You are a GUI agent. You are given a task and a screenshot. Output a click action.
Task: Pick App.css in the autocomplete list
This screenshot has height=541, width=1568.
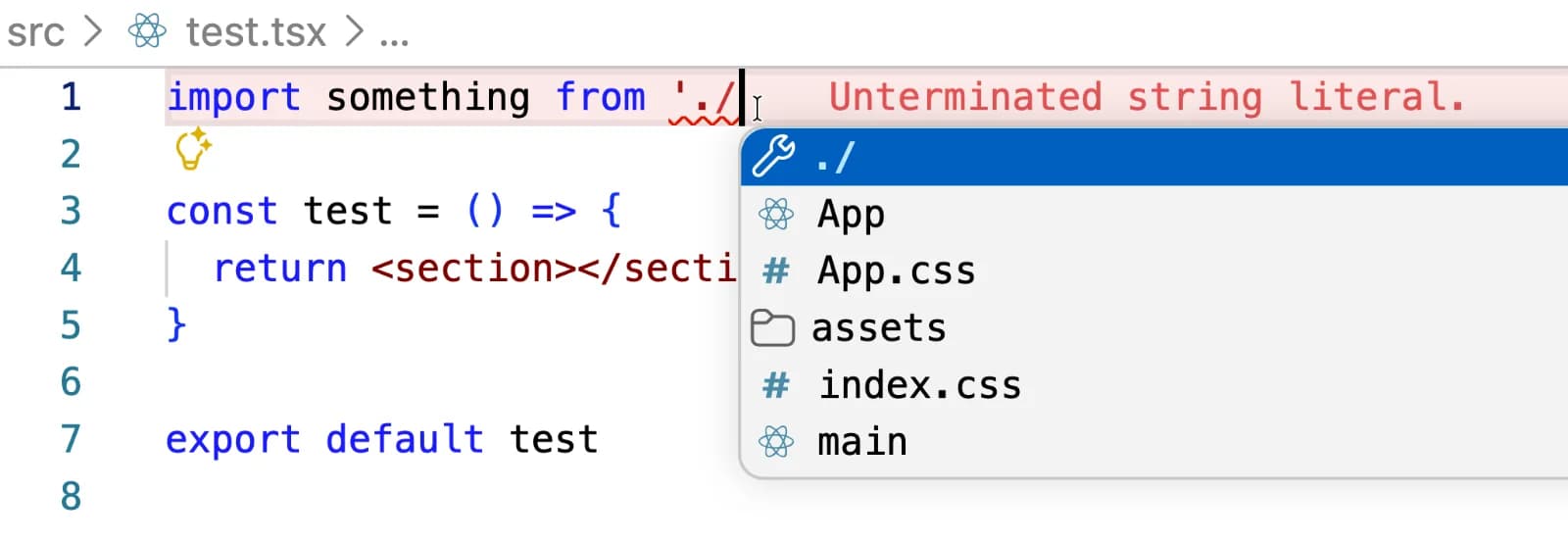click(x=897, y=270)
